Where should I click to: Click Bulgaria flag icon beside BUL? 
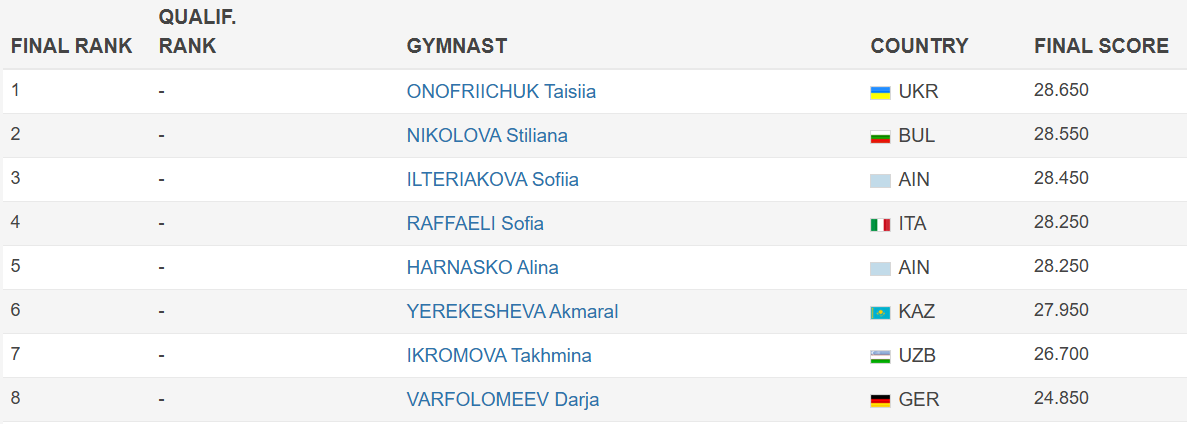click(x=880, y=136)
